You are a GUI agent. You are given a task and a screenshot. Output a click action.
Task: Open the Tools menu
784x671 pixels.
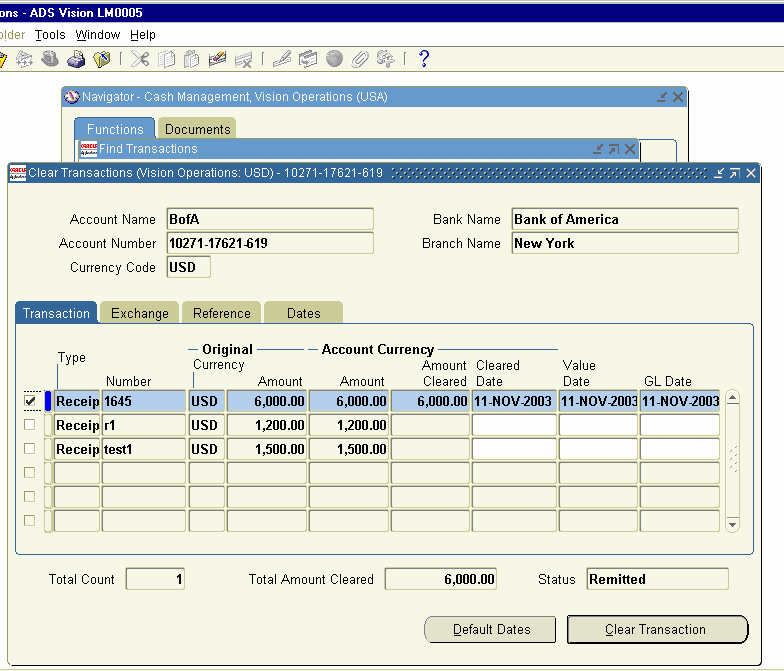[x=50, y=35]
